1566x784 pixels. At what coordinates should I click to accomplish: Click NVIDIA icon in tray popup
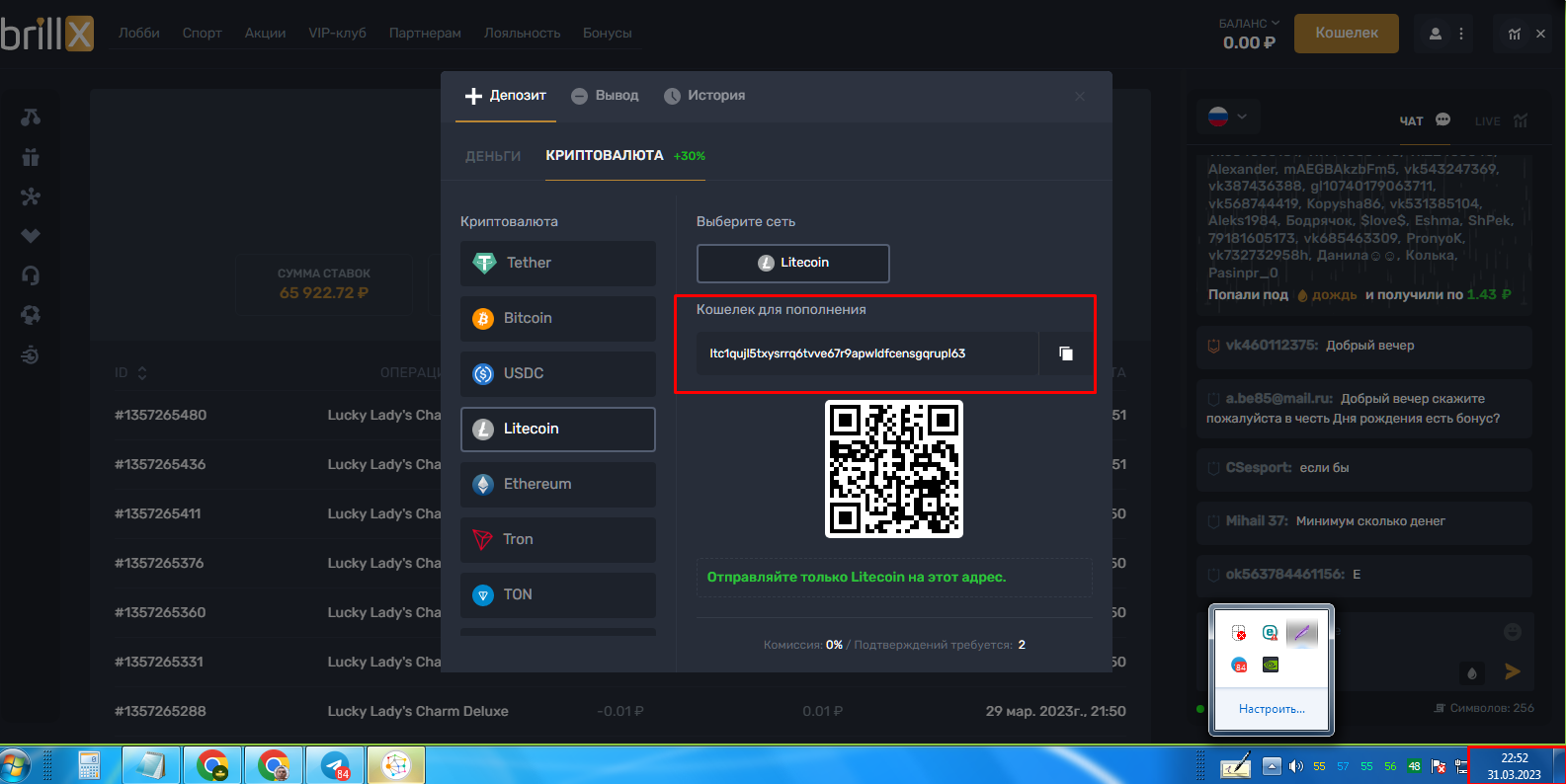[x=1271, y=665]
